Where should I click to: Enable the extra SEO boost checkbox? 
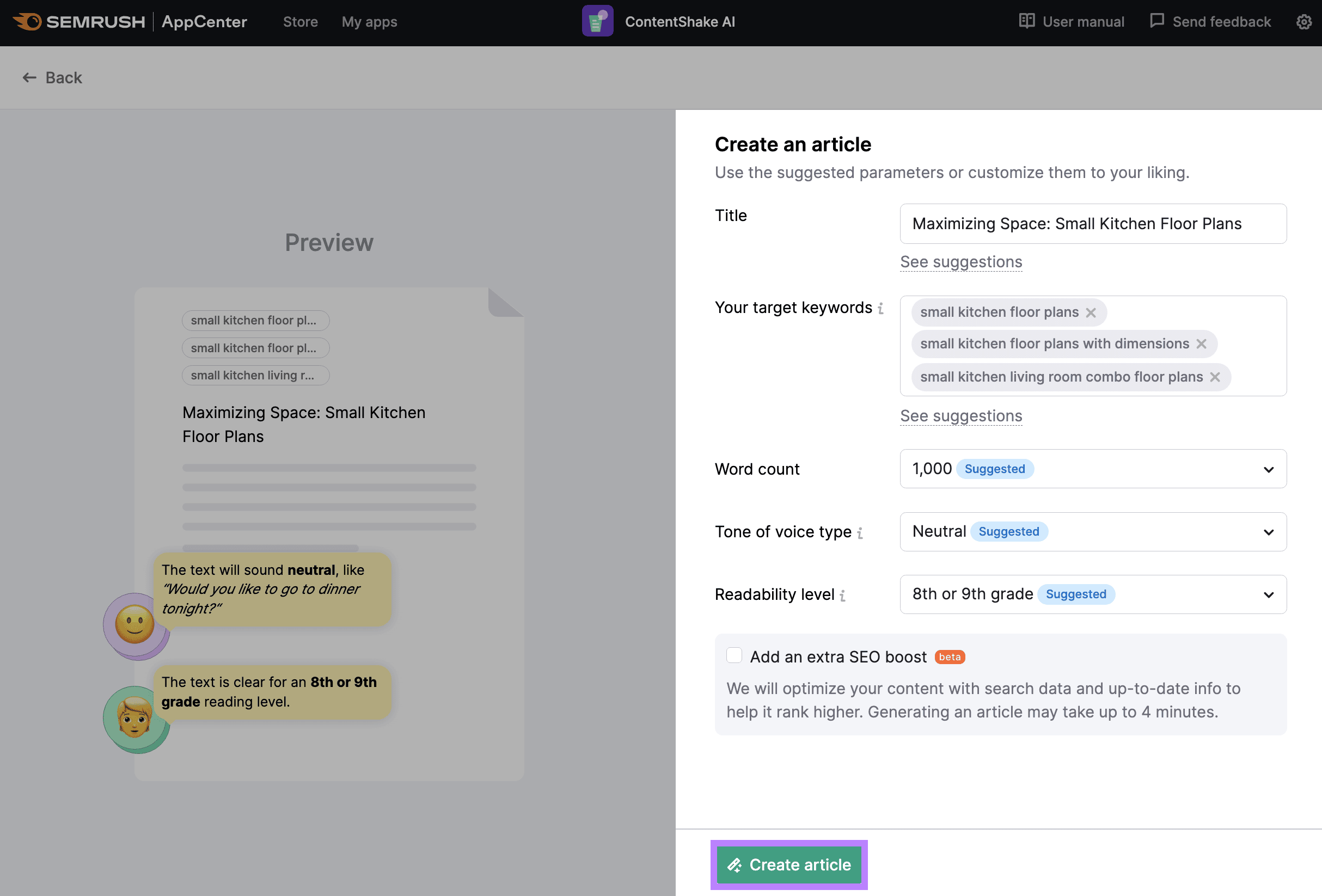tap(734, 655)
